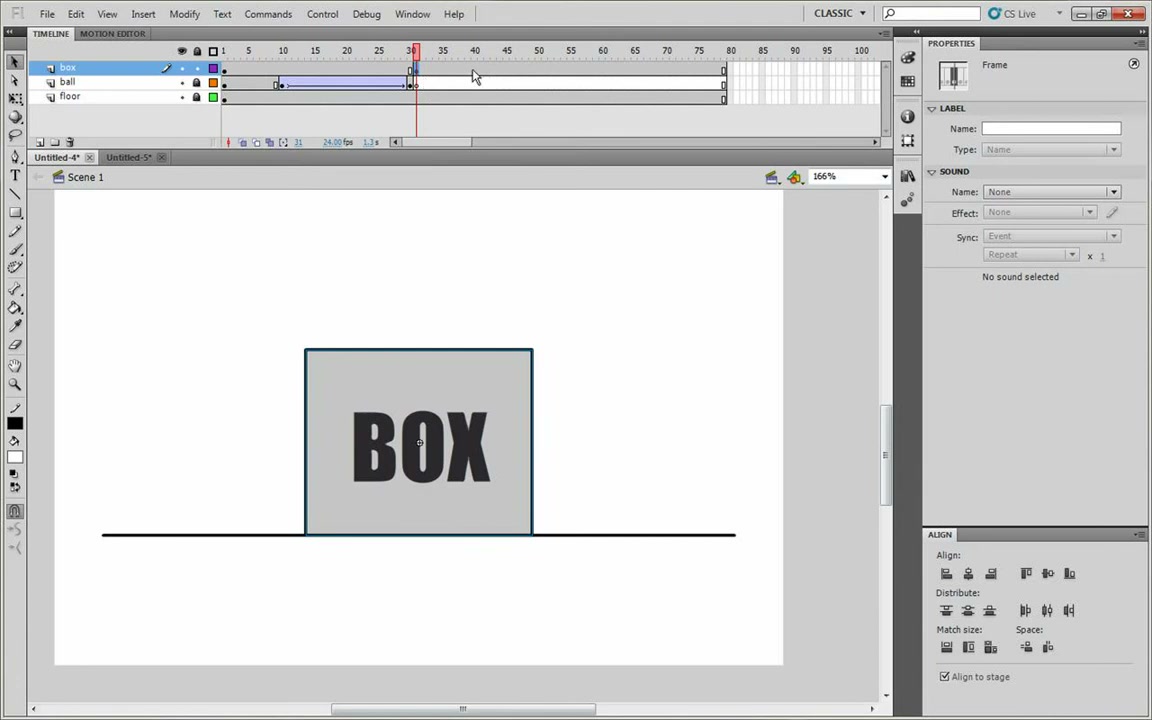Select the ball layer

click(68, 82)
